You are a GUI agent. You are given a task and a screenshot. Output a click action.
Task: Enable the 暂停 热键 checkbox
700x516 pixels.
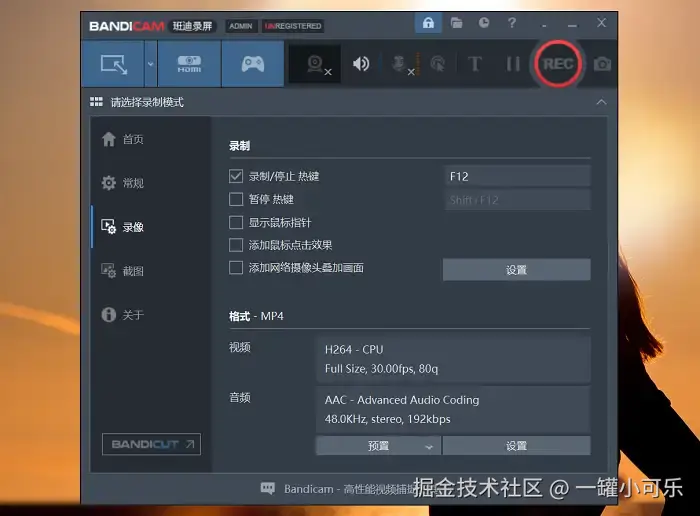tap(236, 199)
